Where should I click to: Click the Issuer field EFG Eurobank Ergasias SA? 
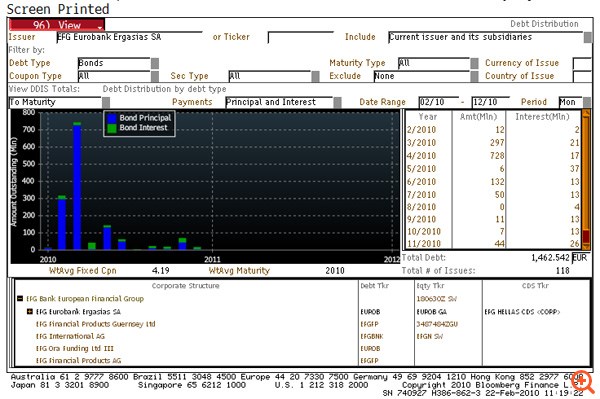tap(129, 37)
